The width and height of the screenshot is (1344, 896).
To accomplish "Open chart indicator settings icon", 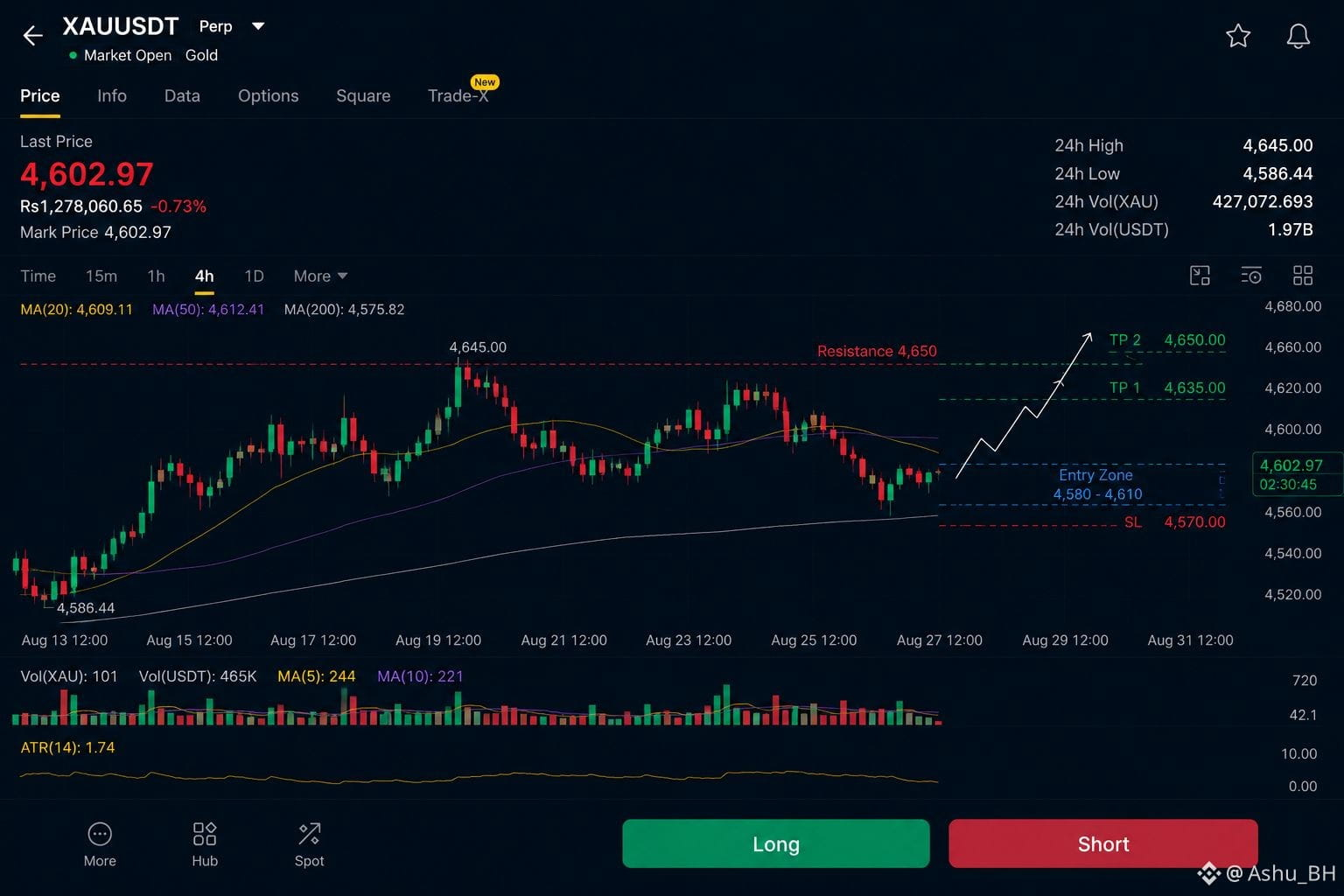I will tap(1251, 276).
